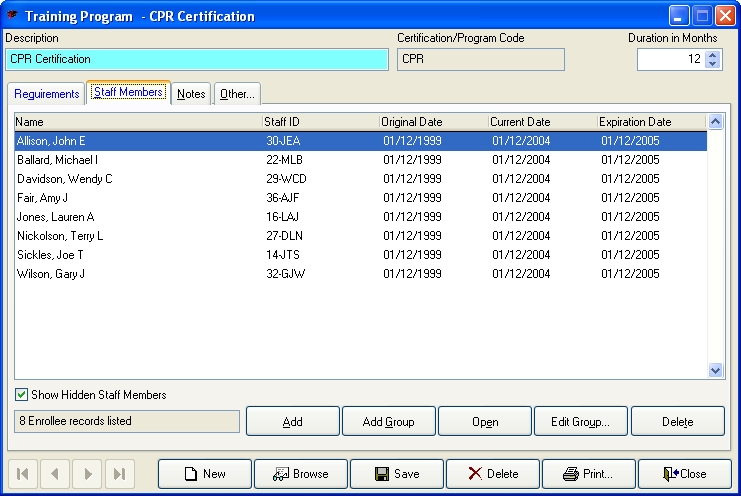Image resolution: width=741 pixels, height=496 pixels.
Task: Click the Add Group button
Action: click(388, 422)
